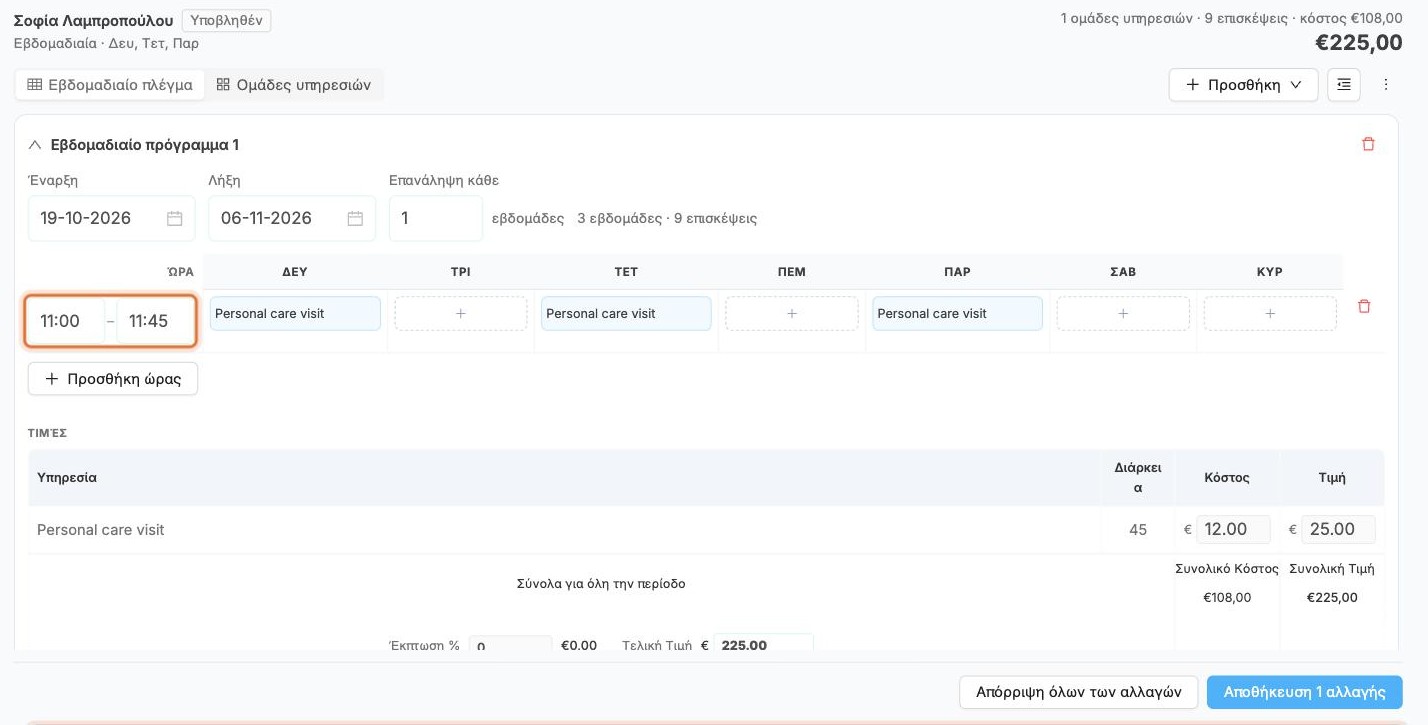This screenshot has height=725, width=1428.
Task: Click the Διάρκεια value 45
Action: [1138, 530]
